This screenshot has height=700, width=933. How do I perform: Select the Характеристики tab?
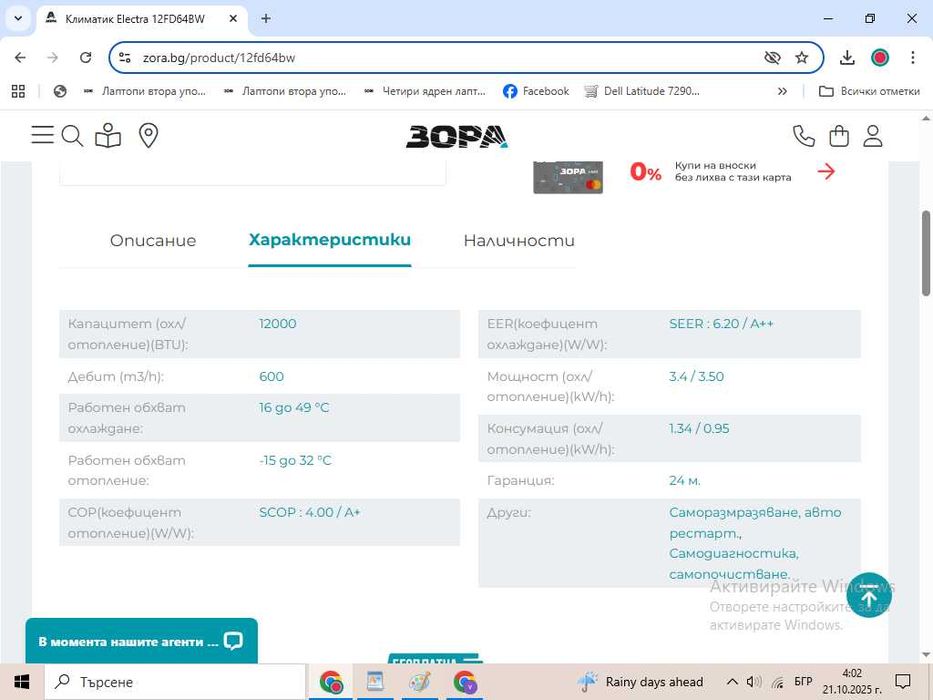pos(330,240)
